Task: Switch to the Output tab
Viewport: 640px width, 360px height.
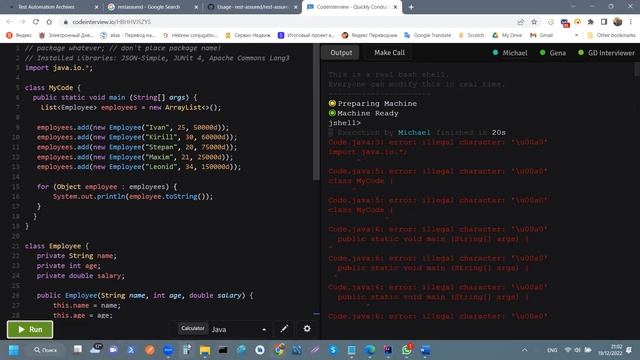Action: [341, 53]
